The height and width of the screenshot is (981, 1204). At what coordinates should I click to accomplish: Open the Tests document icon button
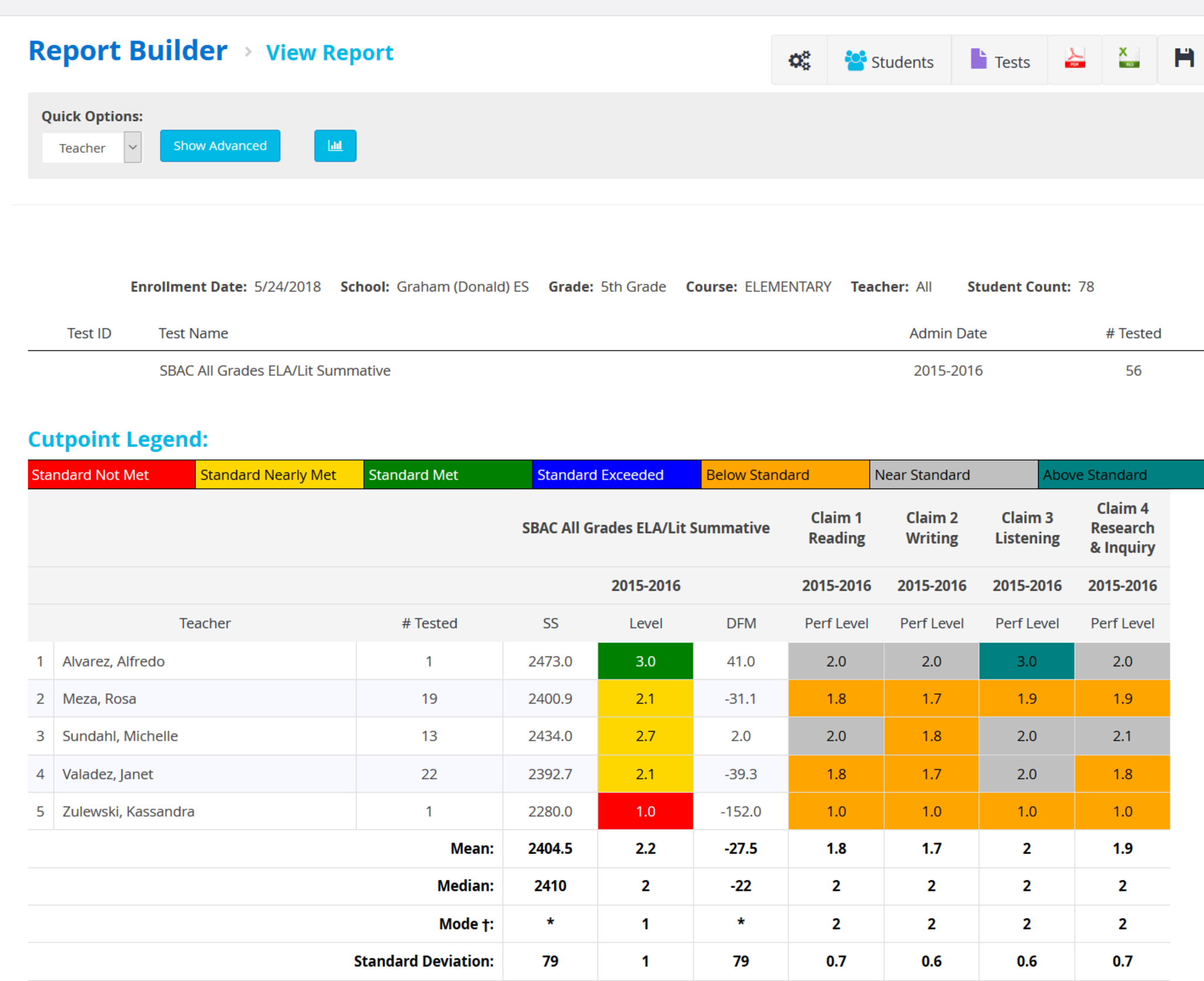pos(999,61)
